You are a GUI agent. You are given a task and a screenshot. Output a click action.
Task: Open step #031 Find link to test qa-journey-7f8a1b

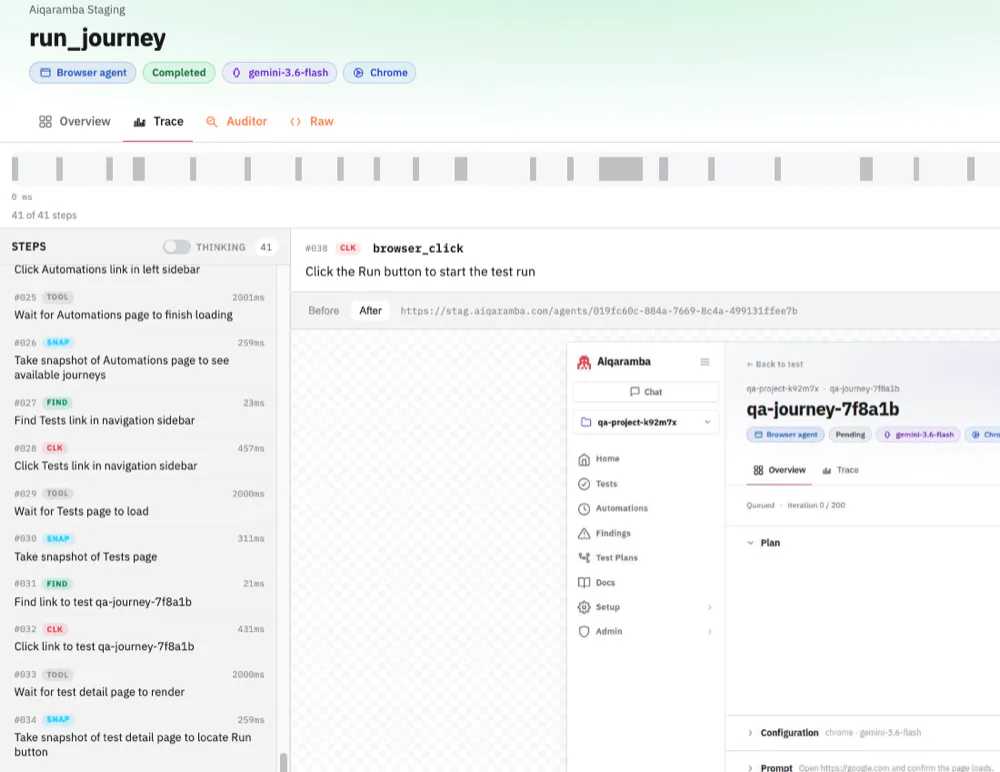139,593
